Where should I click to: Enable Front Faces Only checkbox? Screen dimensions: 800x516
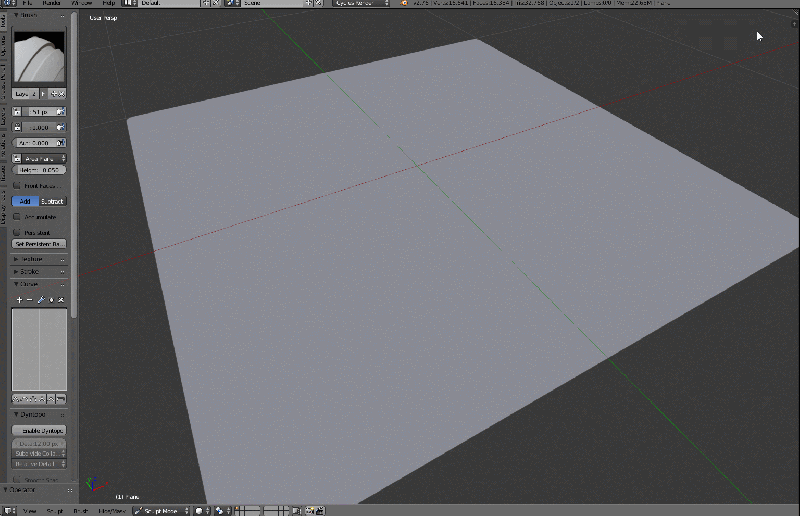coord(17,186)
